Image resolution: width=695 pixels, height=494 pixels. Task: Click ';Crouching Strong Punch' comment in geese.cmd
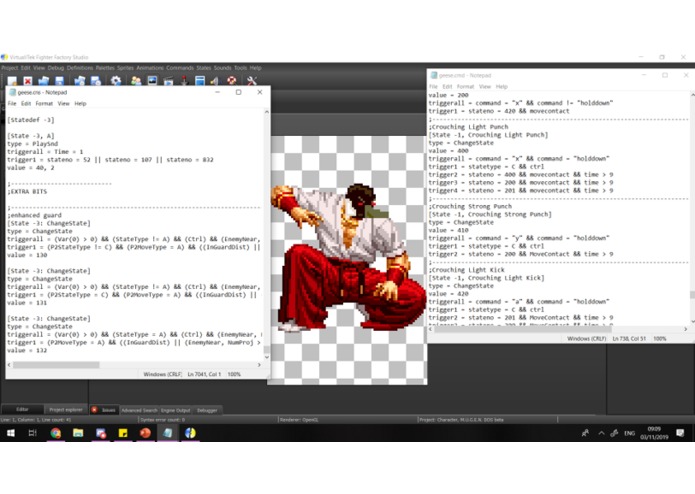click(470, 206)
